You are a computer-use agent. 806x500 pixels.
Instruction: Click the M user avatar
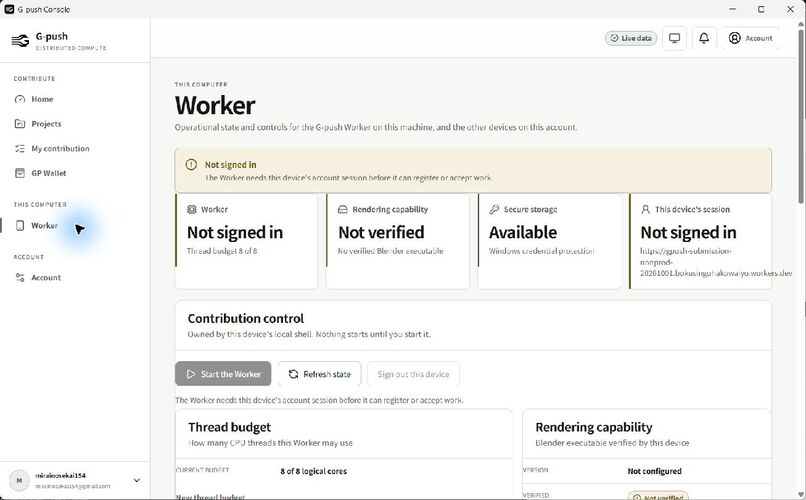click(20, 480)
